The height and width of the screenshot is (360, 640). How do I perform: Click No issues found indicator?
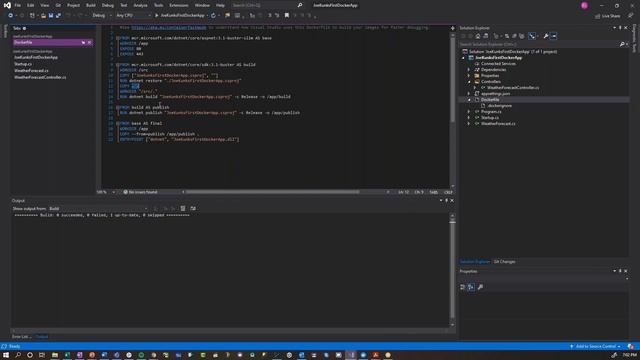point(140,192)
